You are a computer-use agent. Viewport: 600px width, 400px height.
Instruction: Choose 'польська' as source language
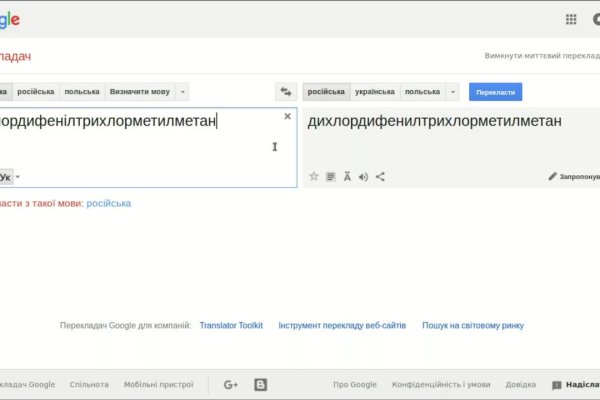[x=82, y=92]
